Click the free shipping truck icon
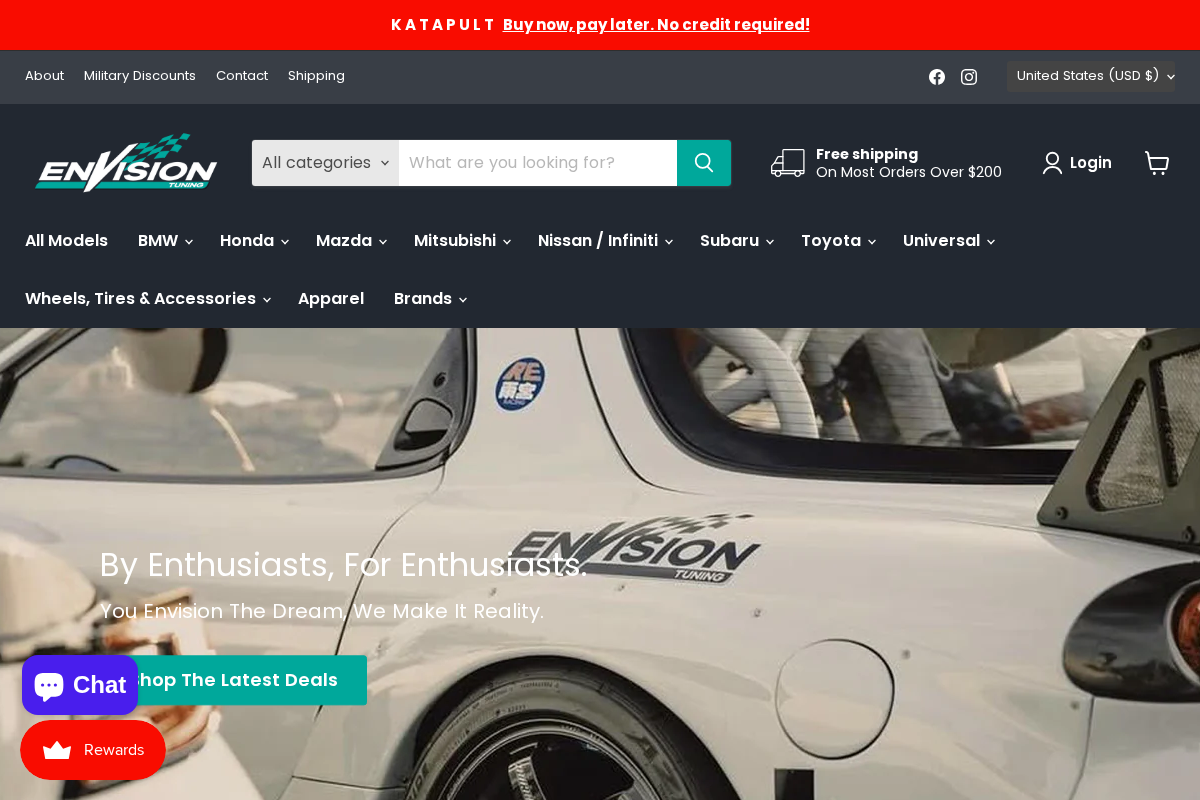 point(789,162)
